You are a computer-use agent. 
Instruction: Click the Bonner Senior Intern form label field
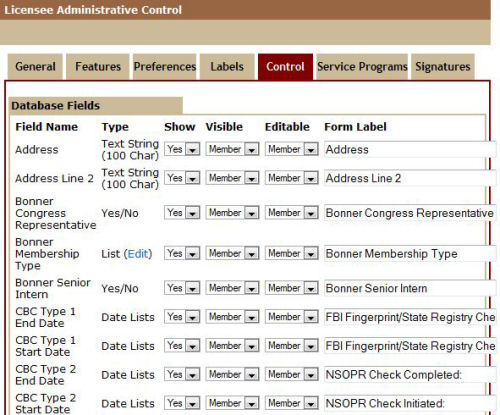click(x=410, y=288)
